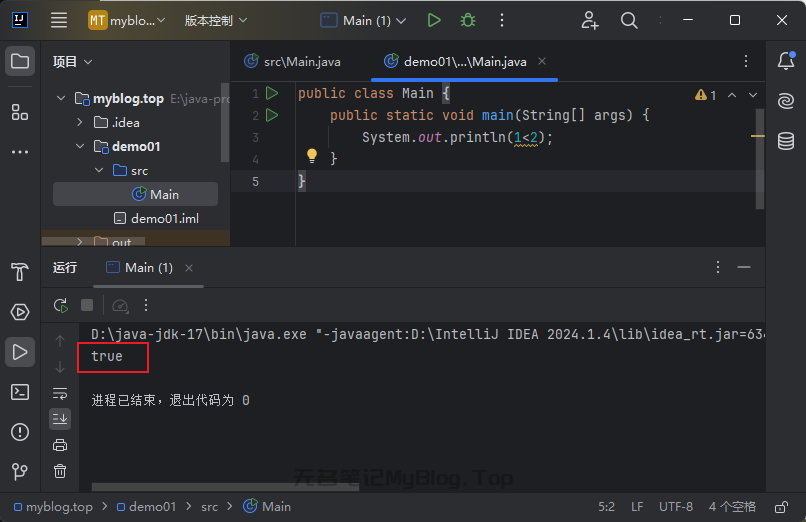Open the Git version control tool icon

click(x=20, y=471)
